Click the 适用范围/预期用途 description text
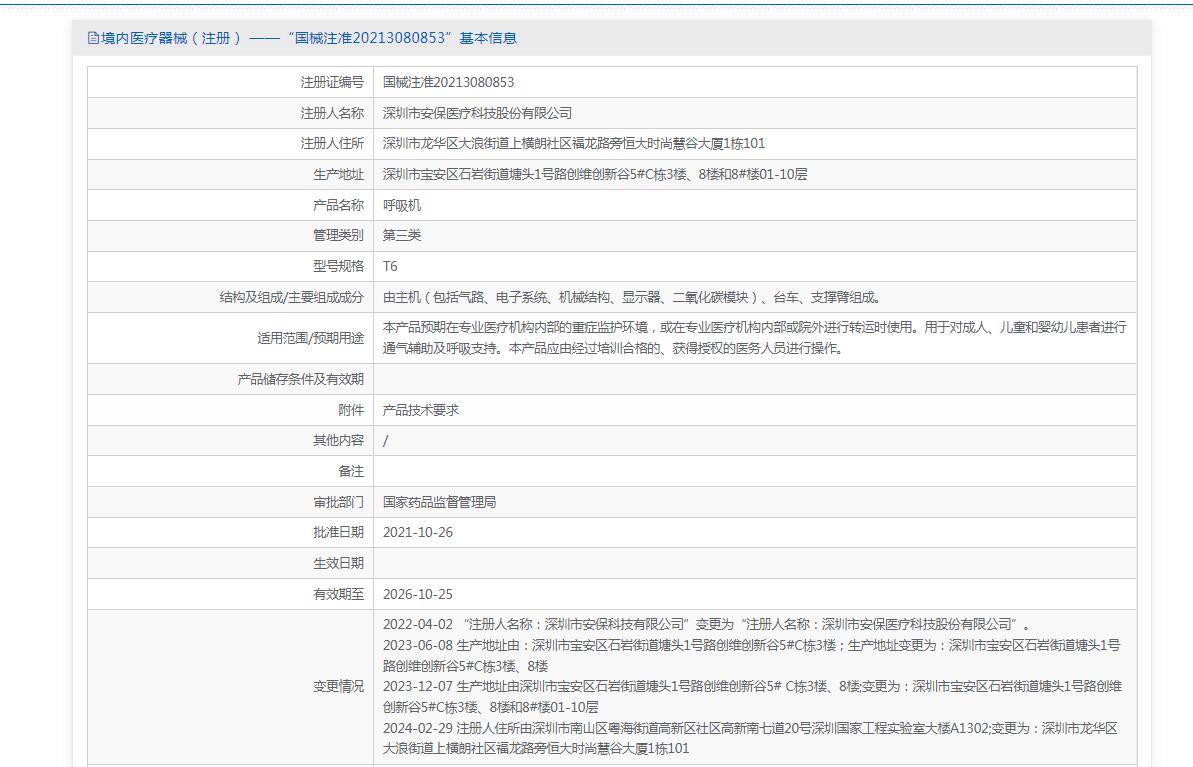This screenshot has width=1193, height=767. click(x=754, y=338)
